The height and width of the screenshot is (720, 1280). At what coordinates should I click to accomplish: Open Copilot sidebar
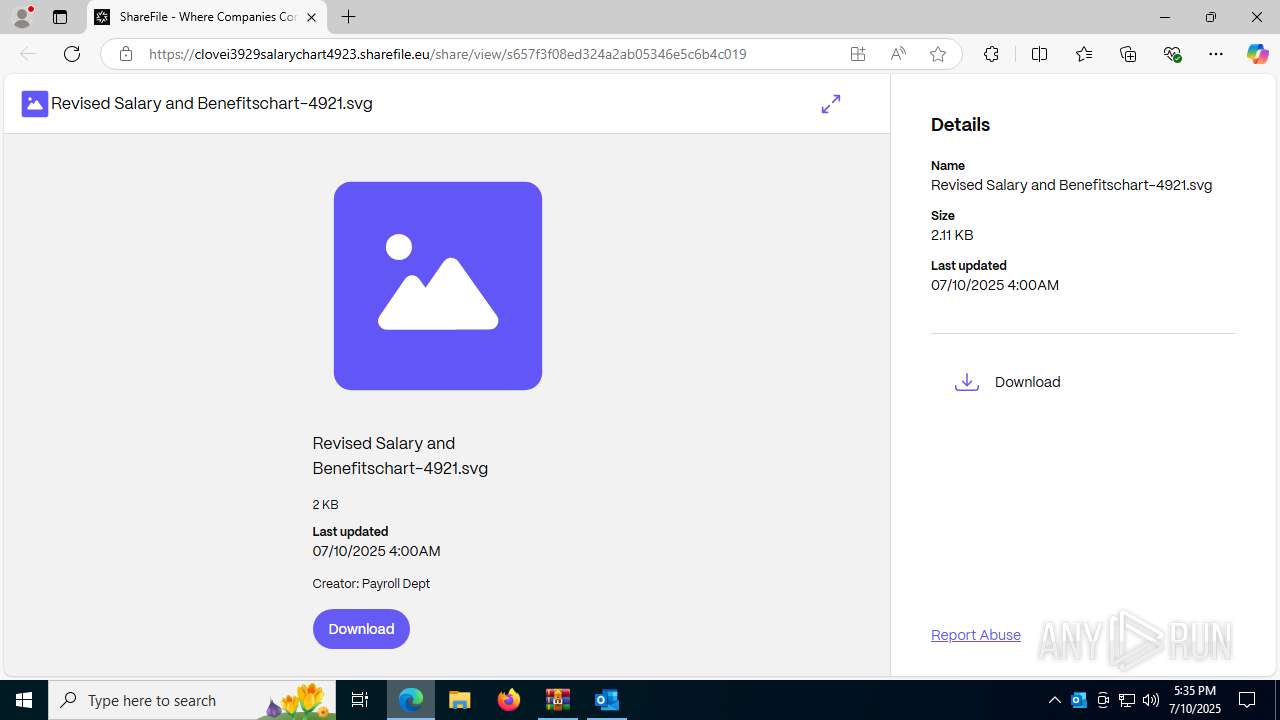click(1257, 54)
